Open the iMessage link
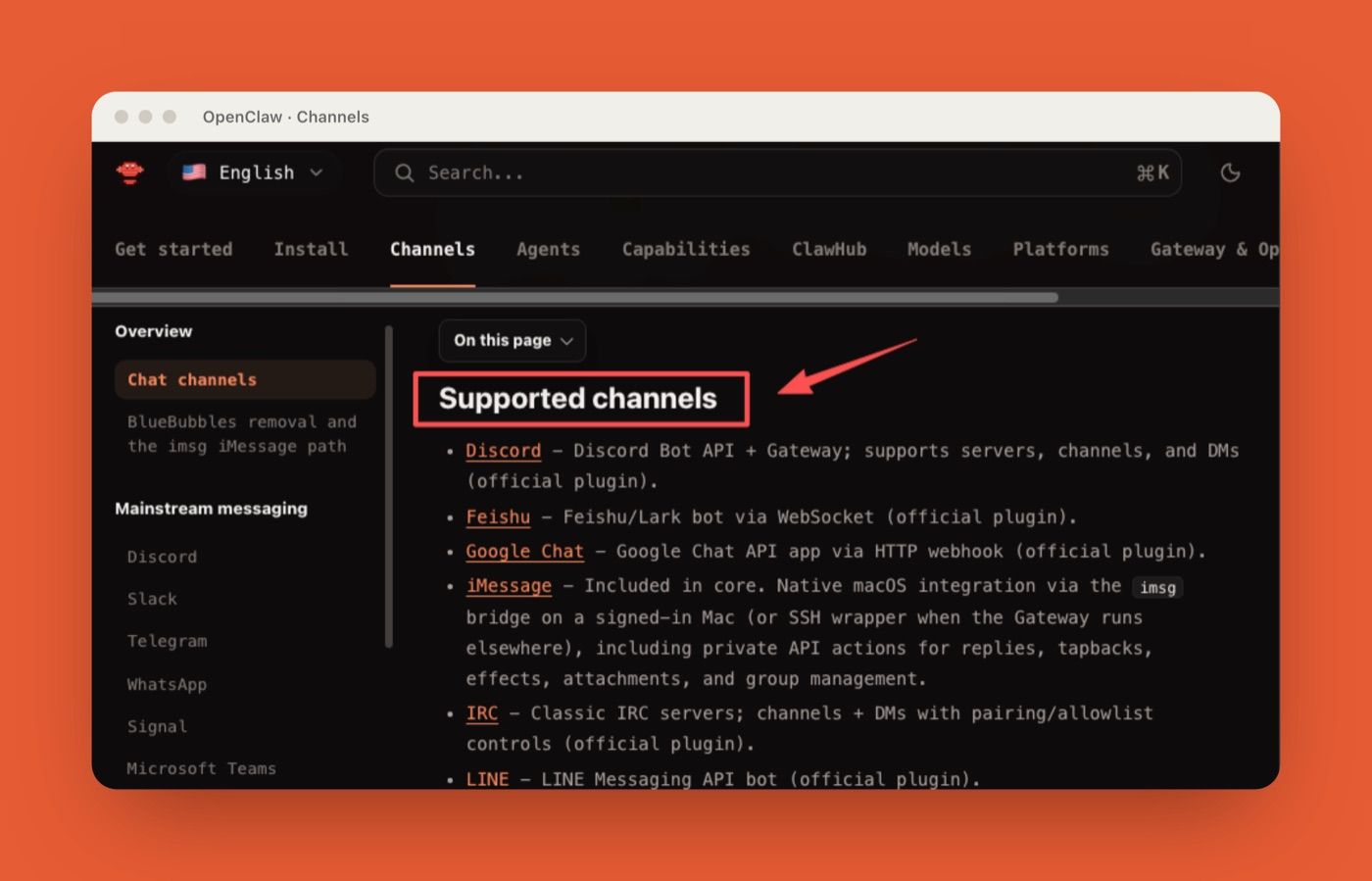The width and height of the screenshot is (1372, 881). [x=509, y=585]
